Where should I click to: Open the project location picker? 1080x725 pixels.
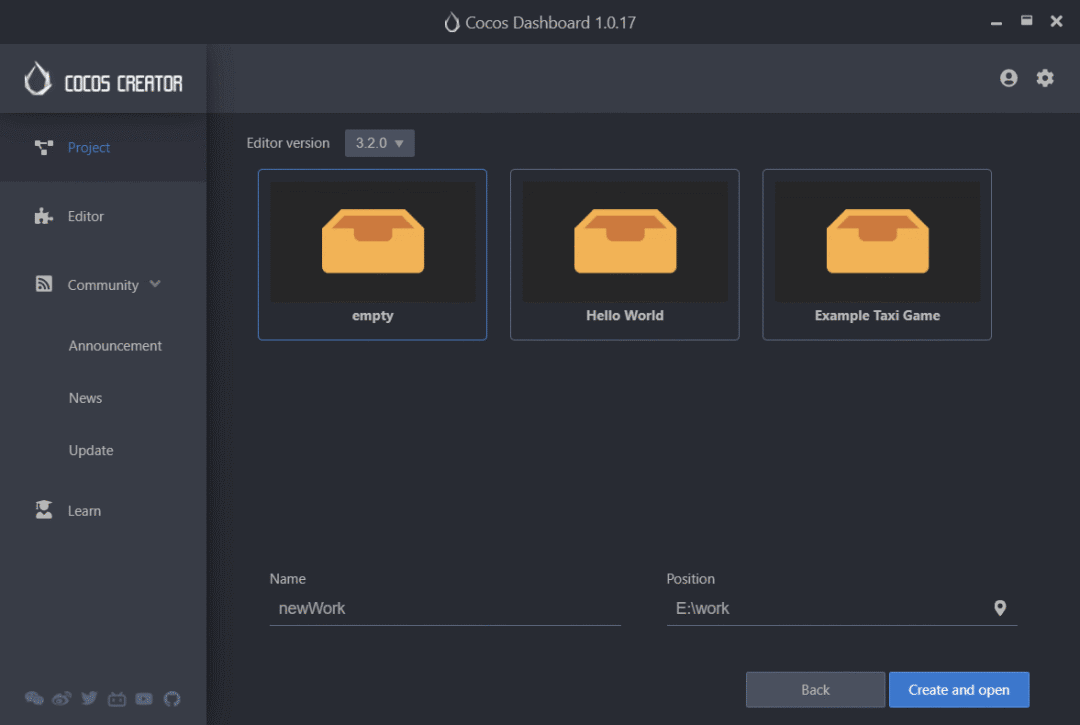pyautogui.click(x=1000, y=607)
